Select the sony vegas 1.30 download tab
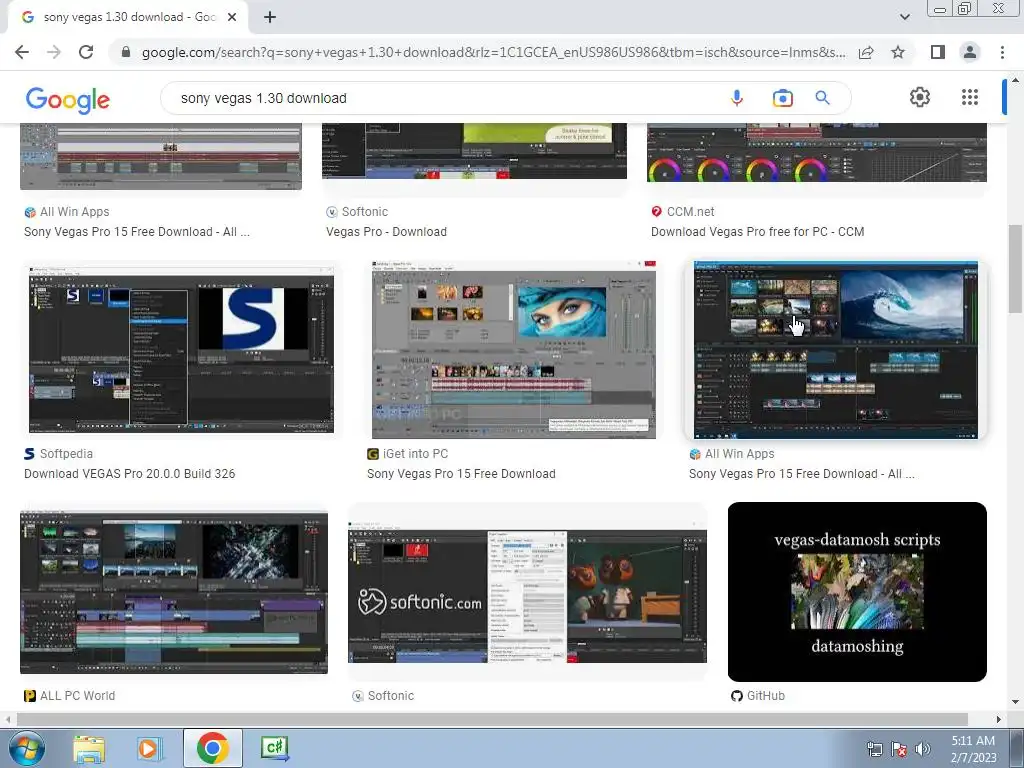 point(128,18)
